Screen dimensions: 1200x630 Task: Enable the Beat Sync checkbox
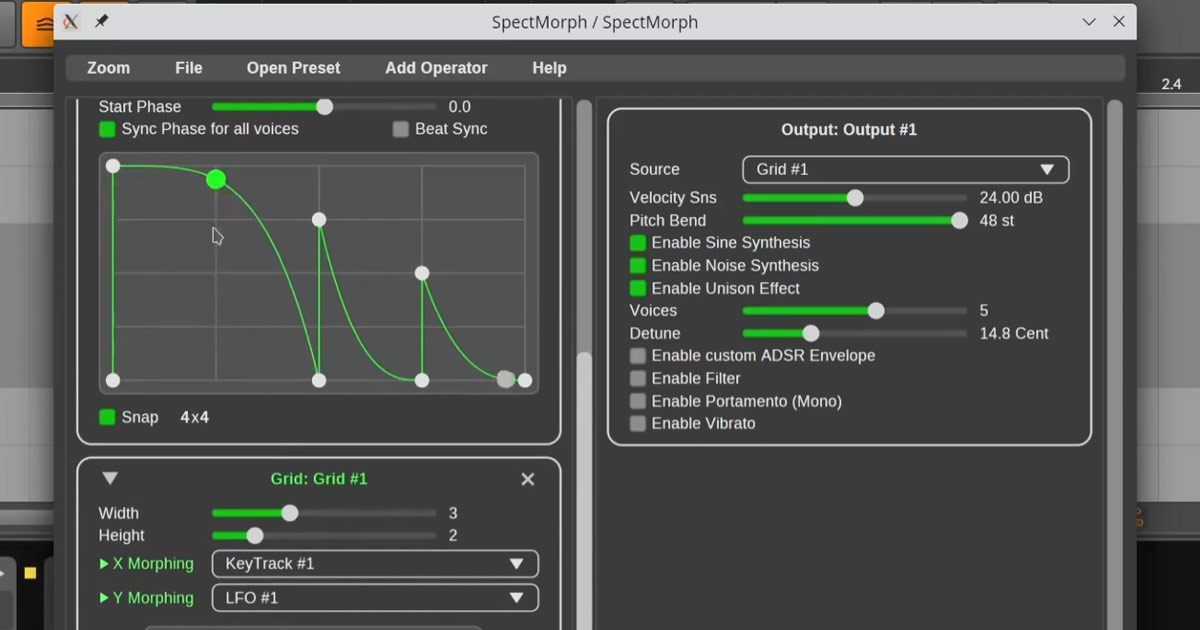(400, 128)
